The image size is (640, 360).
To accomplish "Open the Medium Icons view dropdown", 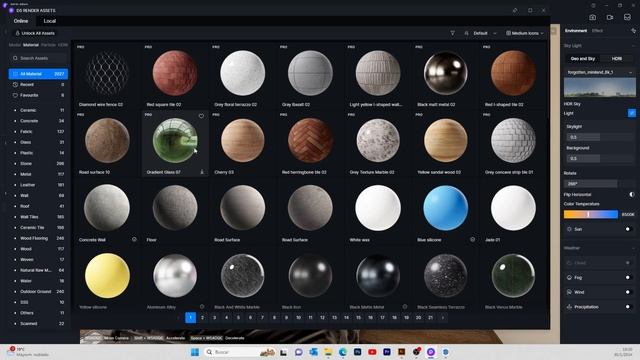I will coord(524,33).
